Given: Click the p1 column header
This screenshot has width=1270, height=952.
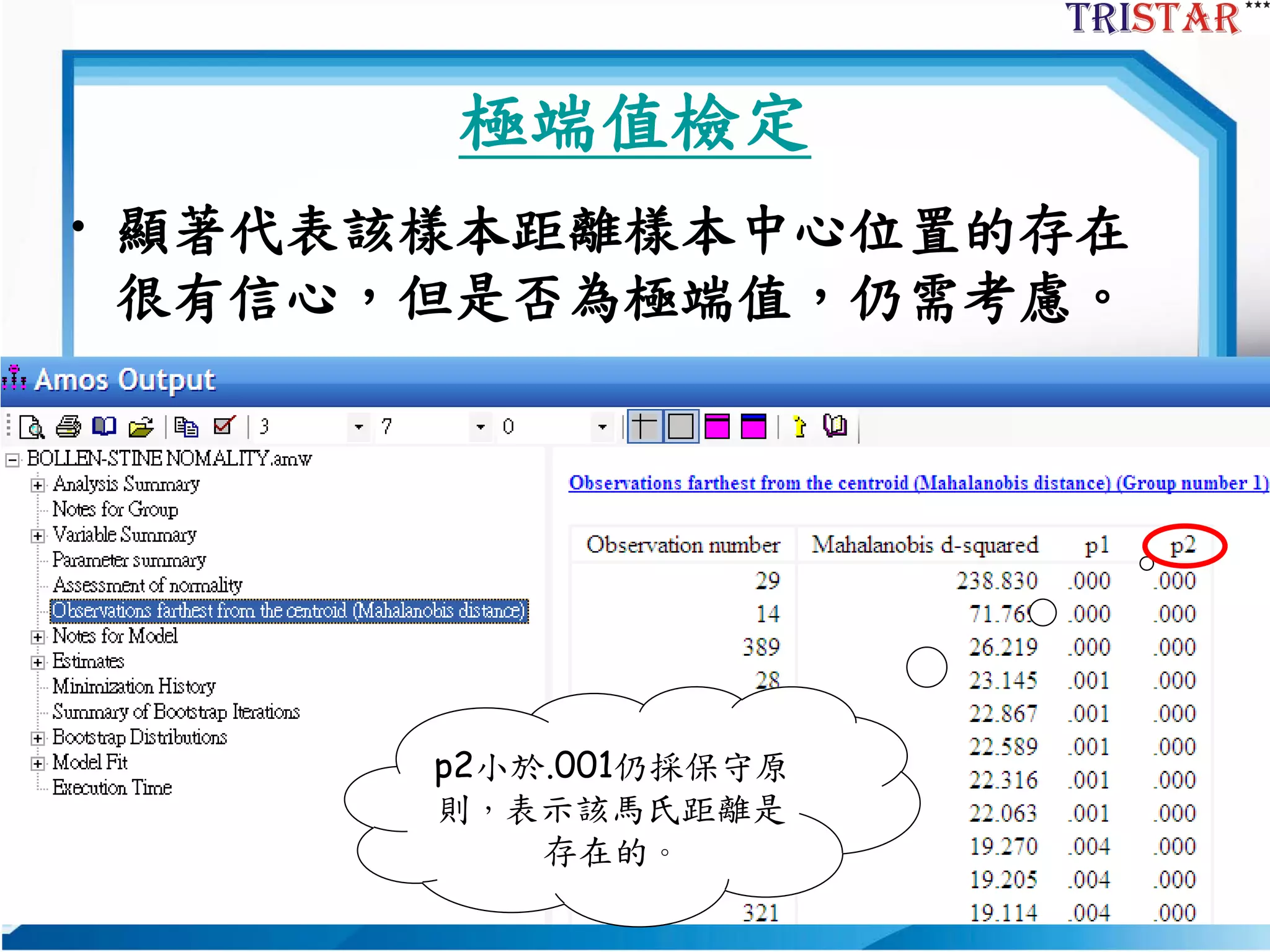Looking at the screenshot, I should (x=1096, y=546).
